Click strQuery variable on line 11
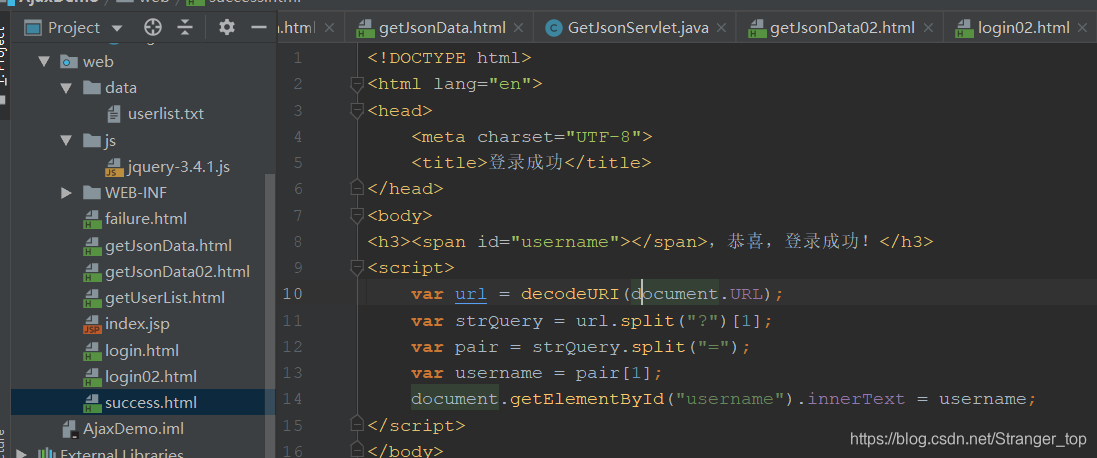The height and width of the screenshot is (458, 1097). pos(499,321)
